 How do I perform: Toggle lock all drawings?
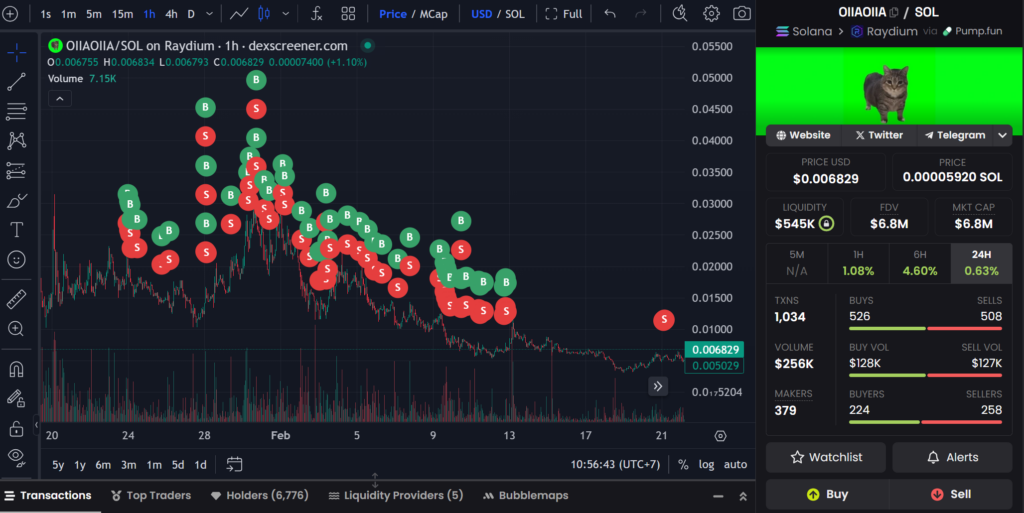click(16, 428)
